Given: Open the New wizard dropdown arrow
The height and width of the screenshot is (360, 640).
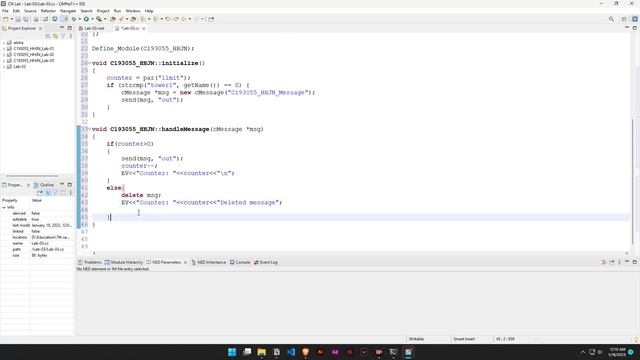Looking at the screenshot, I should coord(11,19).
